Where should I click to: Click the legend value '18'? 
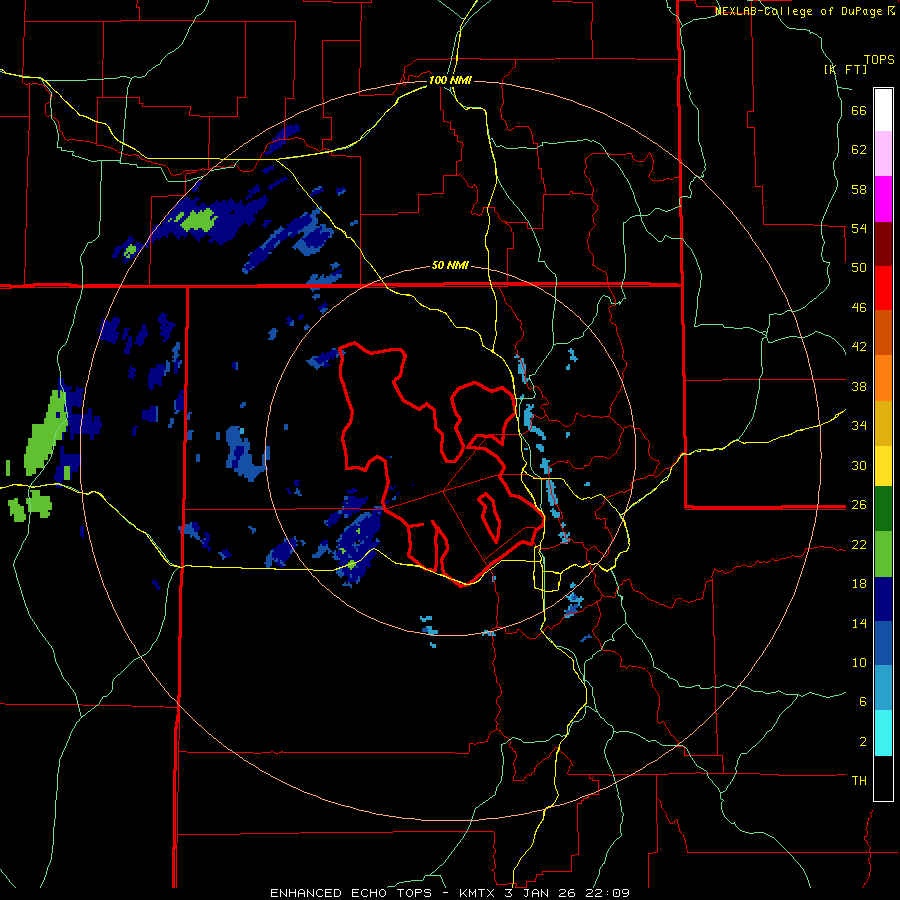[859, 584]
